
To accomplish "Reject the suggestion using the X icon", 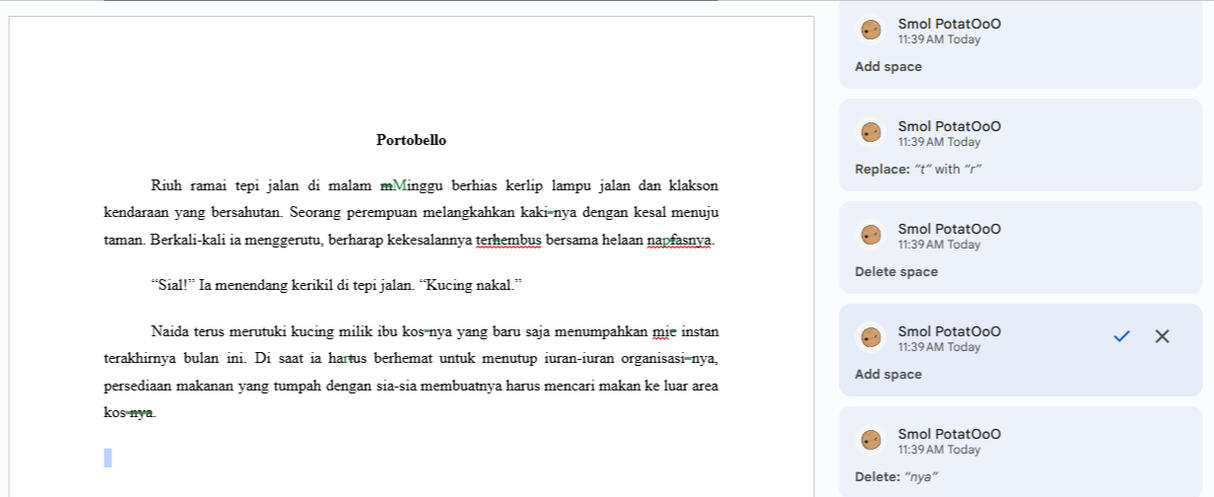I will coord(1161,337).
